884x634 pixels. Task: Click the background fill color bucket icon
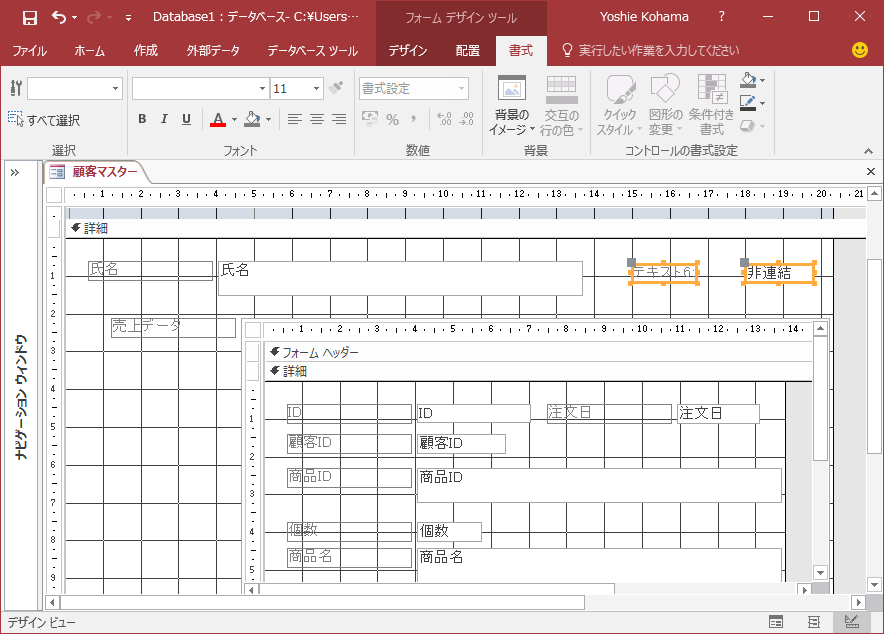pyautogui.click(x=251, y=119)
